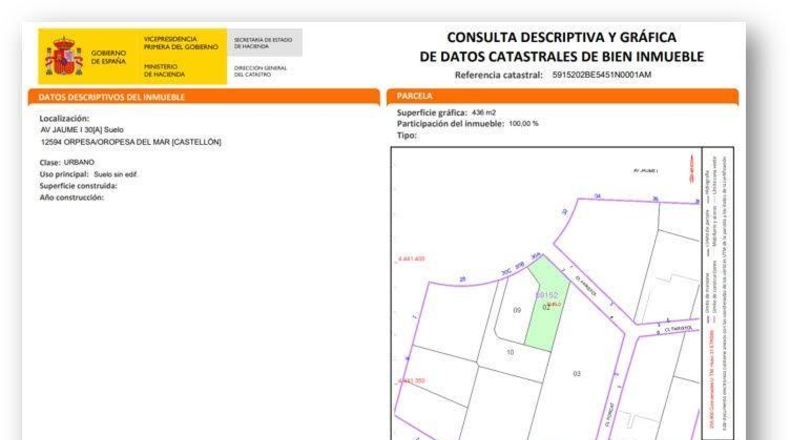Click the 'Superficie gráfica:' label
Image resolution: width=790 pixels, height=440 pixels.
click(x=432, y=112)
